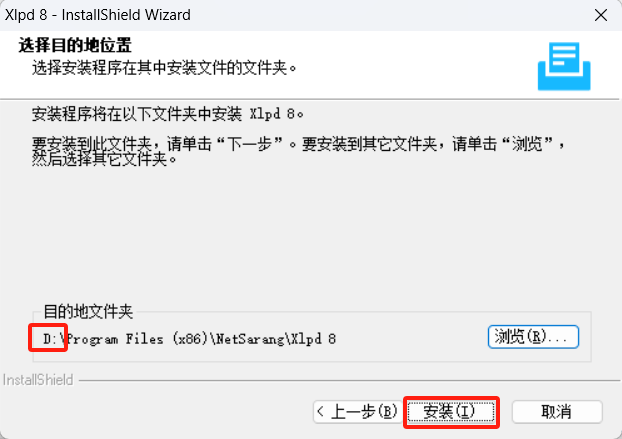The width and height of the screenshot is (622, 439).
Task: Click the 选择目的地位置 heading
Action: (x=75, y=45)
